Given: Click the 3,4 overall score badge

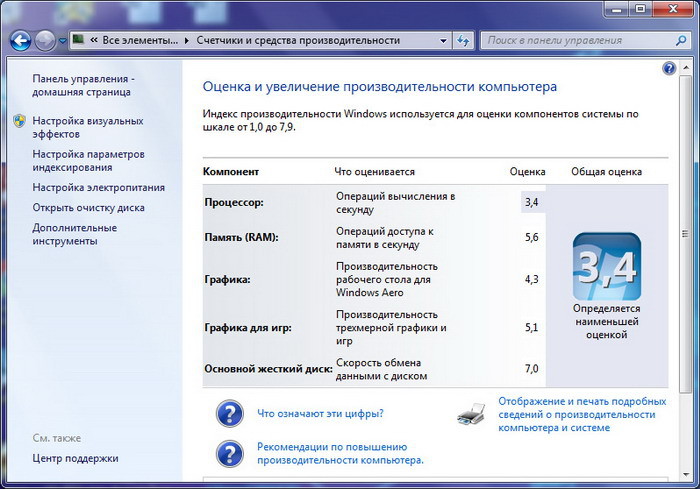Looking at the screenshot, I should tap(606, 266).
